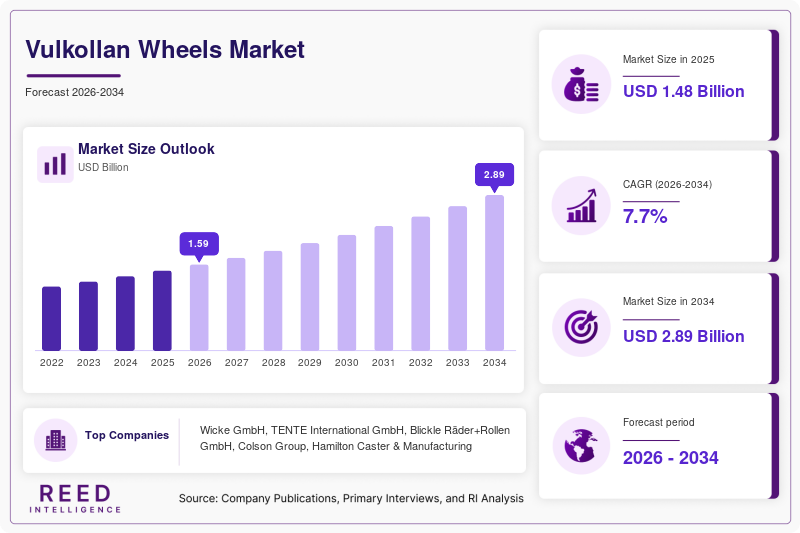This screenshot has width=800, height=533.
Task: Click the Forecast period label
Action: 659,422
